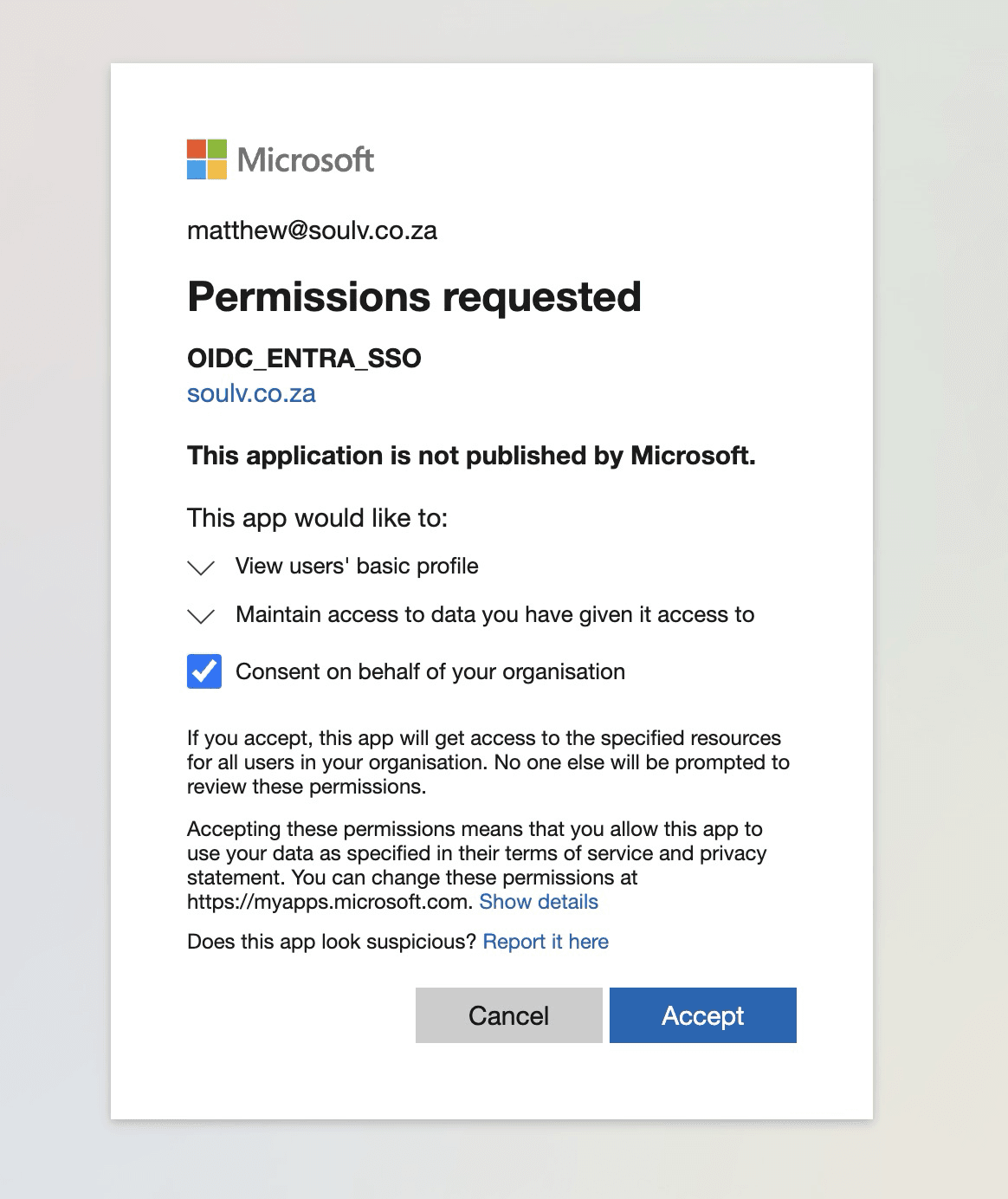The width and height of the screenshot is (1008, 1199).
Task: Click the matthew@soulv.co.za account email
Action: pyautogui.click(x=312, y=230)
